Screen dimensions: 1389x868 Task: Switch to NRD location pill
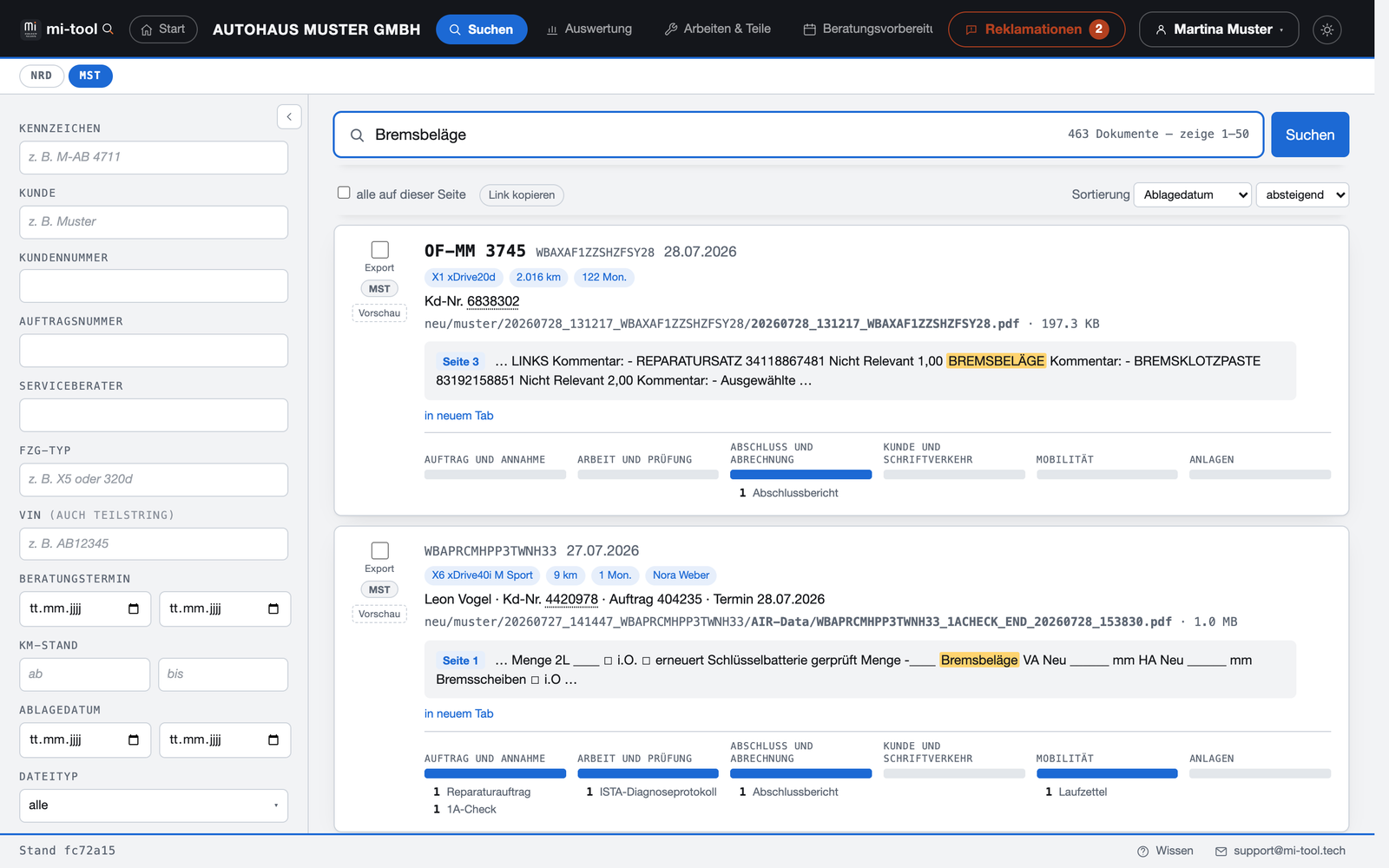[x=42, y=76]
